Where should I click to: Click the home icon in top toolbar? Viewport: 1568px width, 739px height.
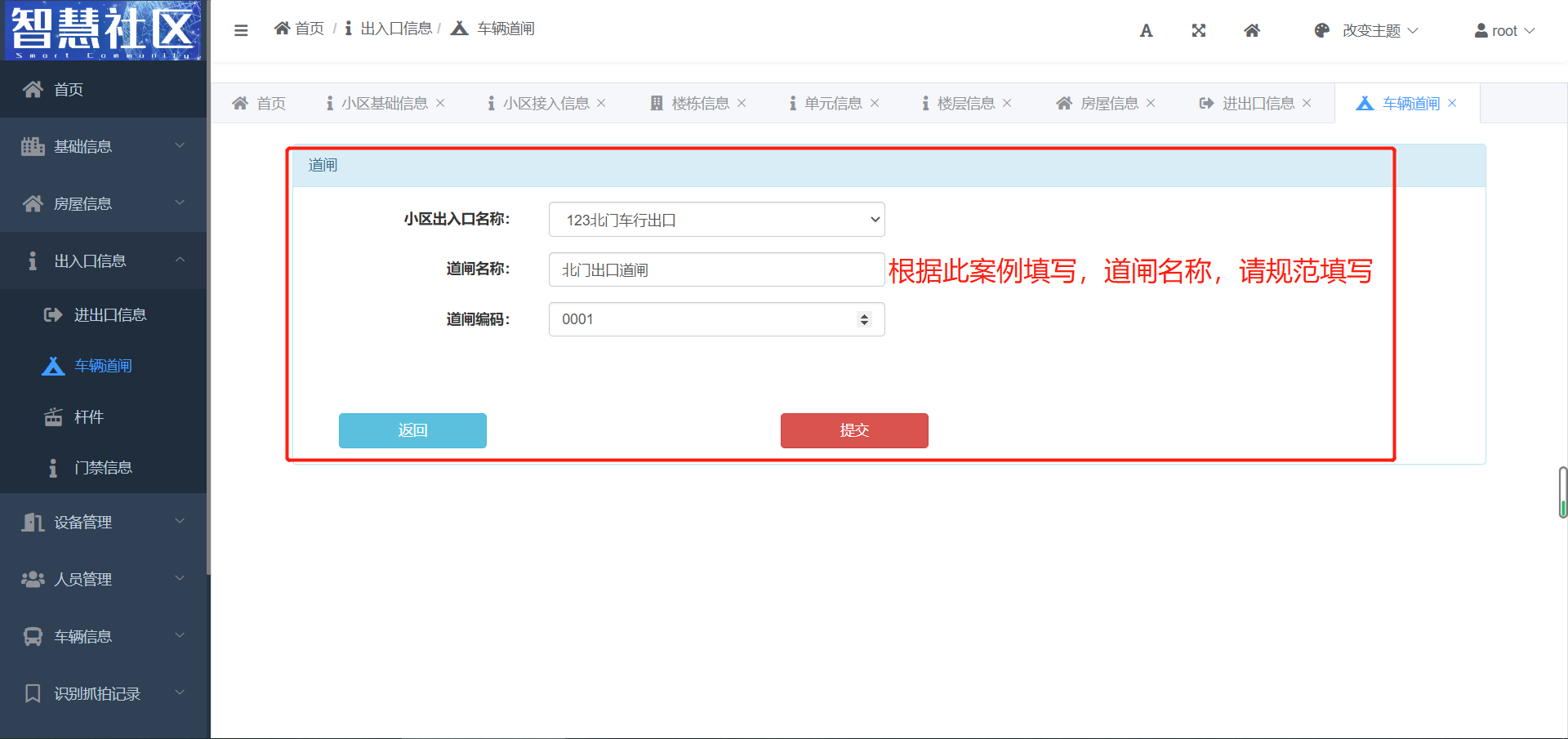(1251, 31)
